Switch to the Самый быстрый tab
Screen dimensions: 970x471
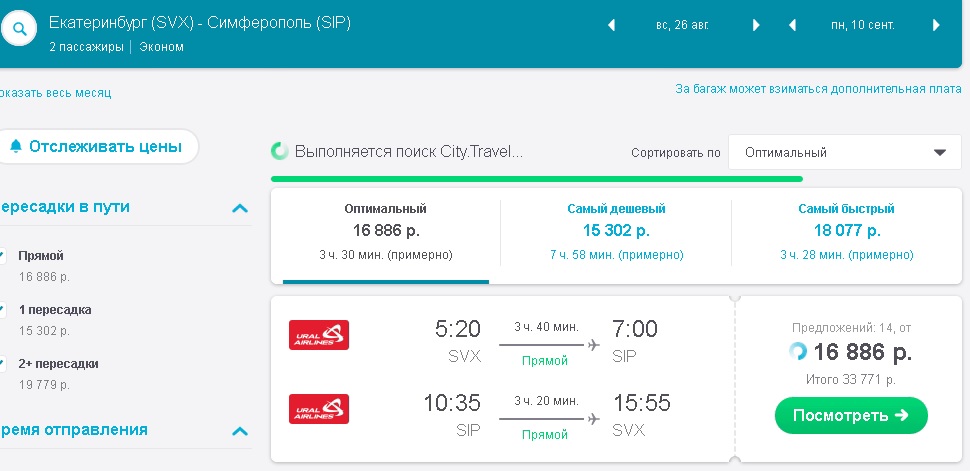point(846,232)
